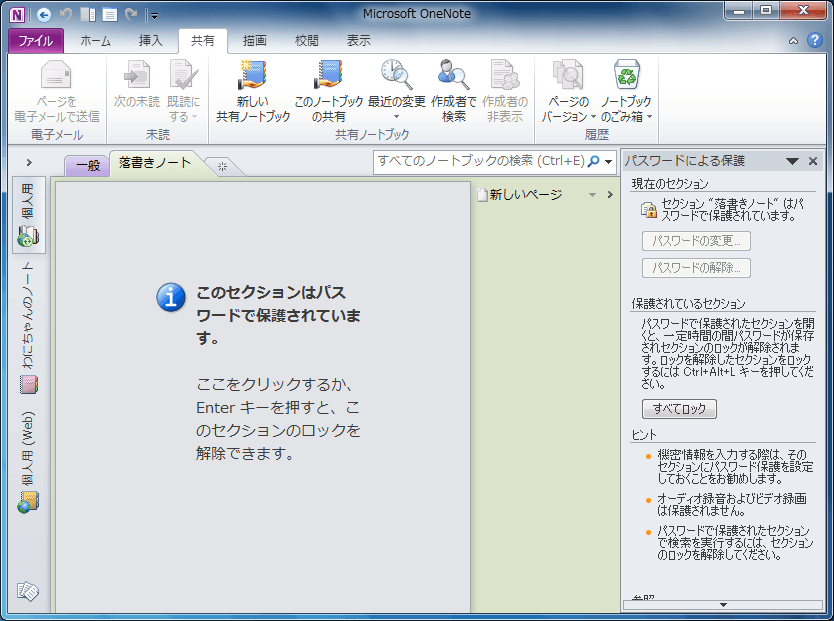Image resolution: width=834 pixels, height=621 pixels.
Task: Select 個人用 (Web) notebook in sidebar
Action: (28, 461)
